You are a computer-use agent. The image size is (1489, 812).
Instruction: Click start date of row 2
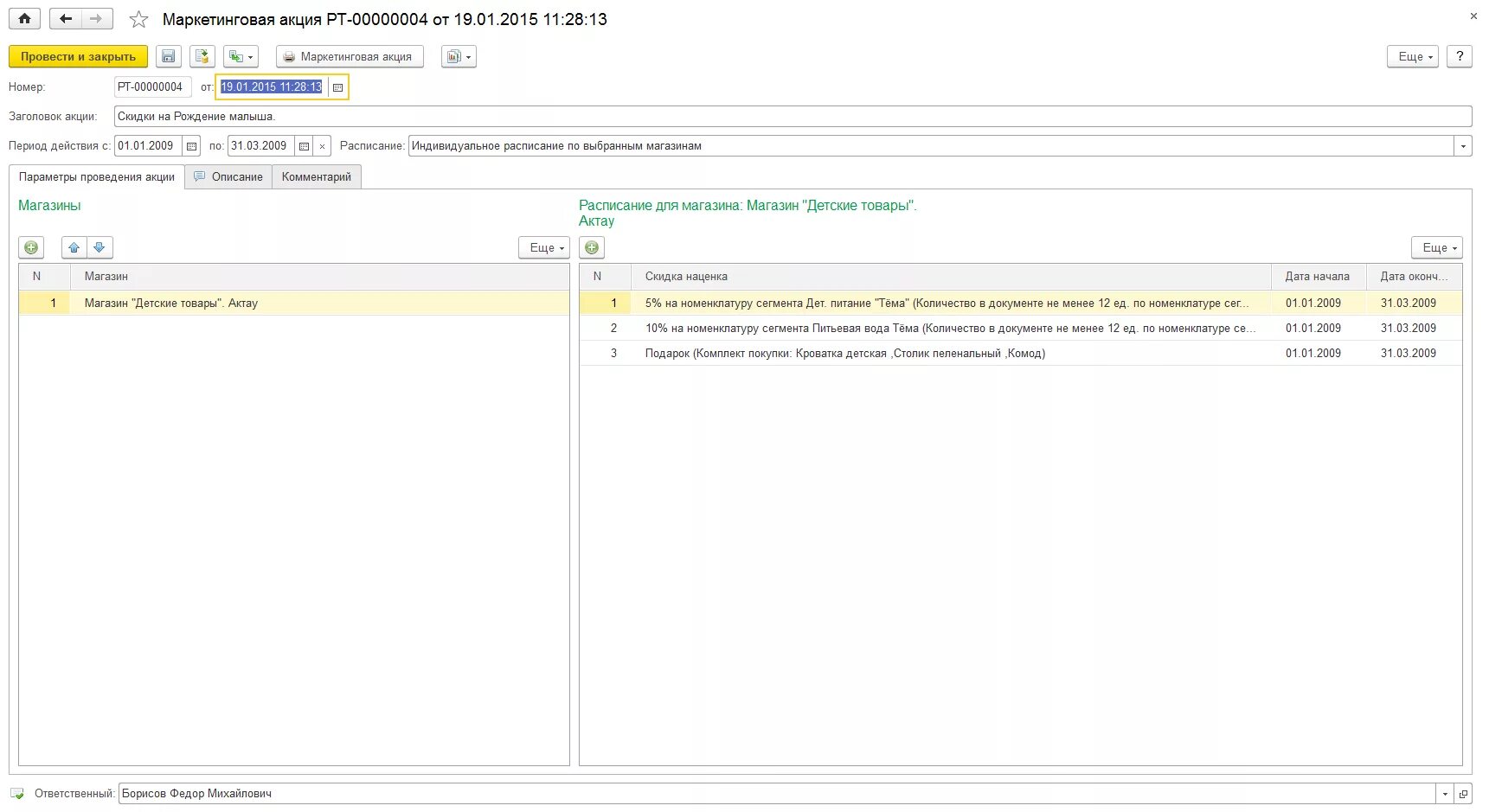click(x=1313, y=328)
